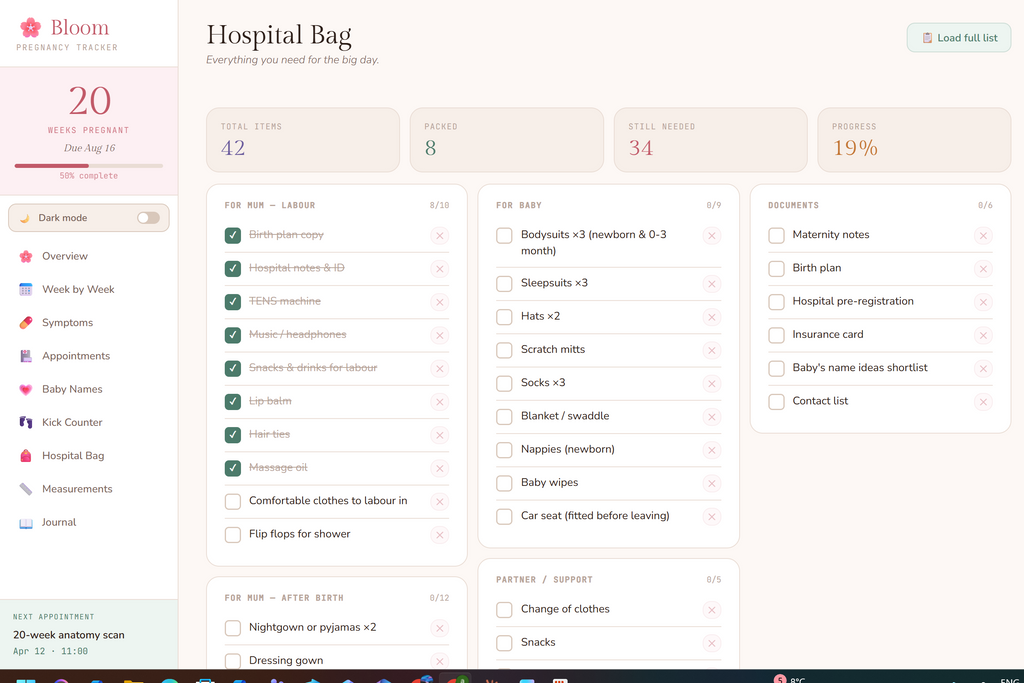Go to Week by Week section

click(x=89, y=289)
